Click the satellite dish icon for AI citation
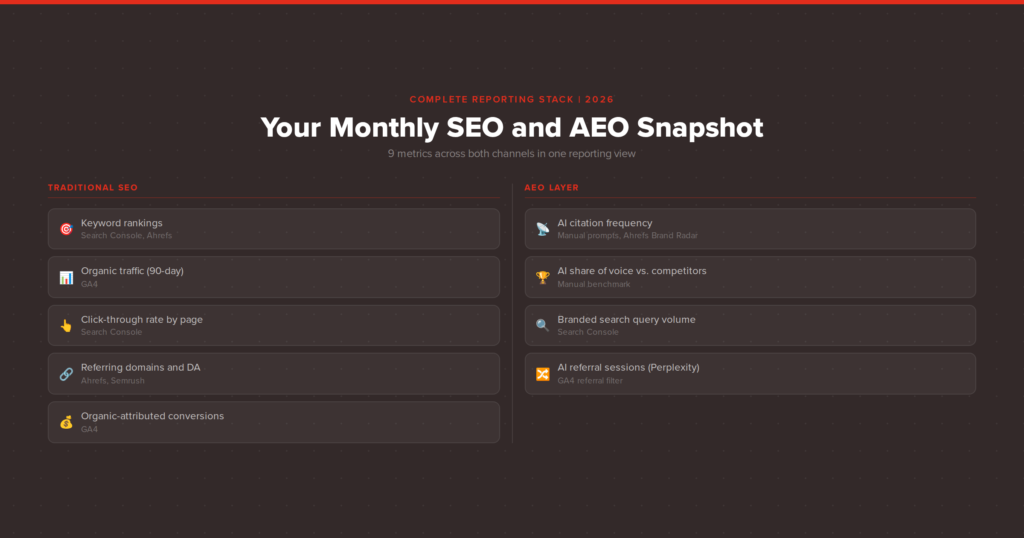 pos(542,229)
